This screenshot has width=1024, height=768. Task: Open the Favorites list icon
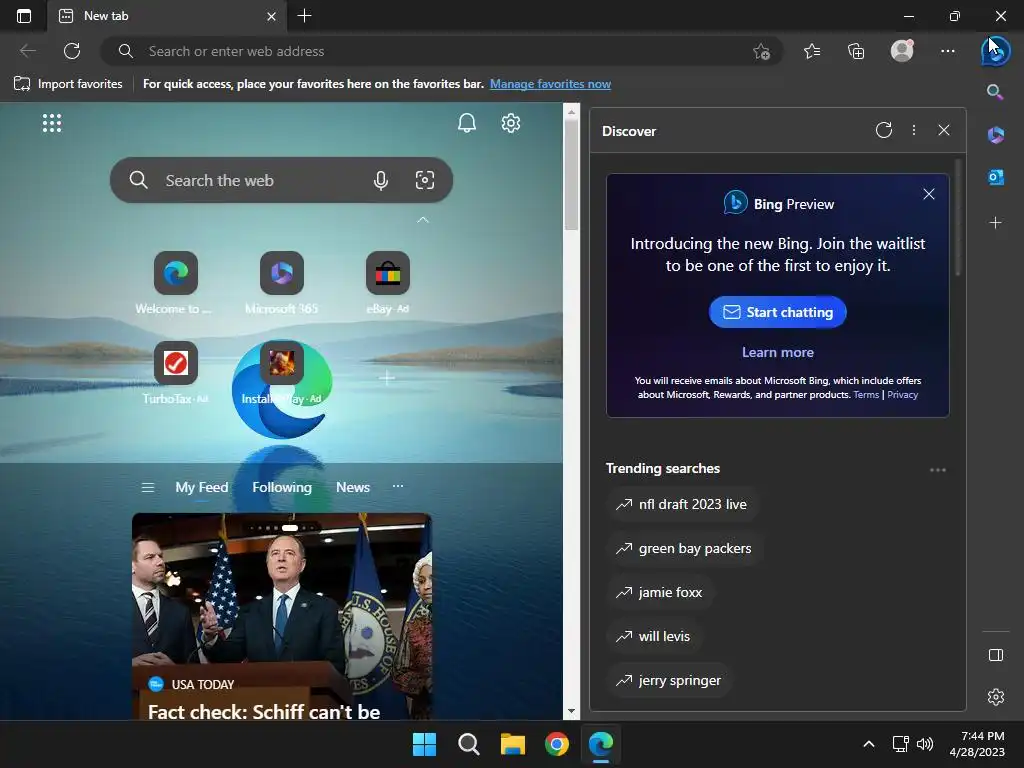click(x=812, y=51)
